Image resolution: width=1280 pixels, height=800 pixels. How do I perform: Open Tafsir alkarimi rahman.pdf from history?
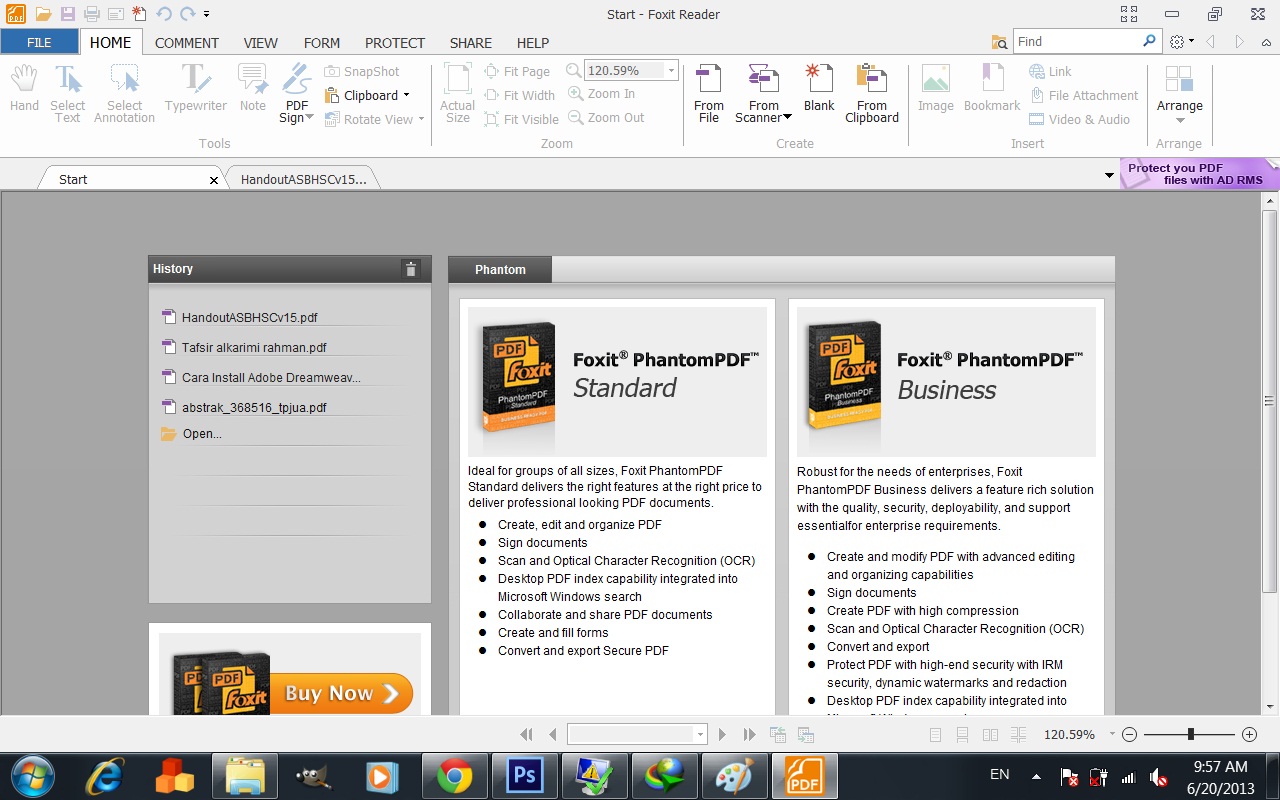[254, 348]
